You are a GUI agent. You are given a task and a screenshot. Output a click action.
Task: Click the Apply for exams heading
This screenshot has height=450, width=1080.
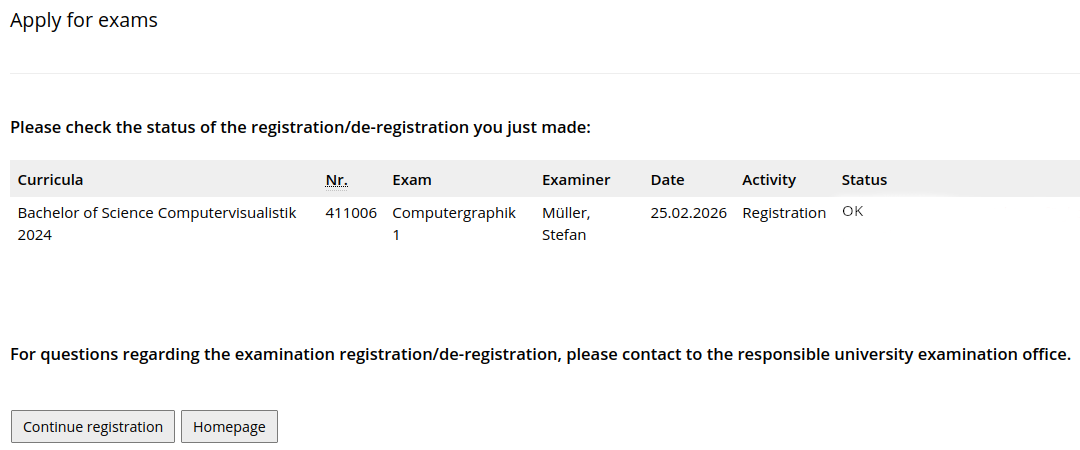84,20
